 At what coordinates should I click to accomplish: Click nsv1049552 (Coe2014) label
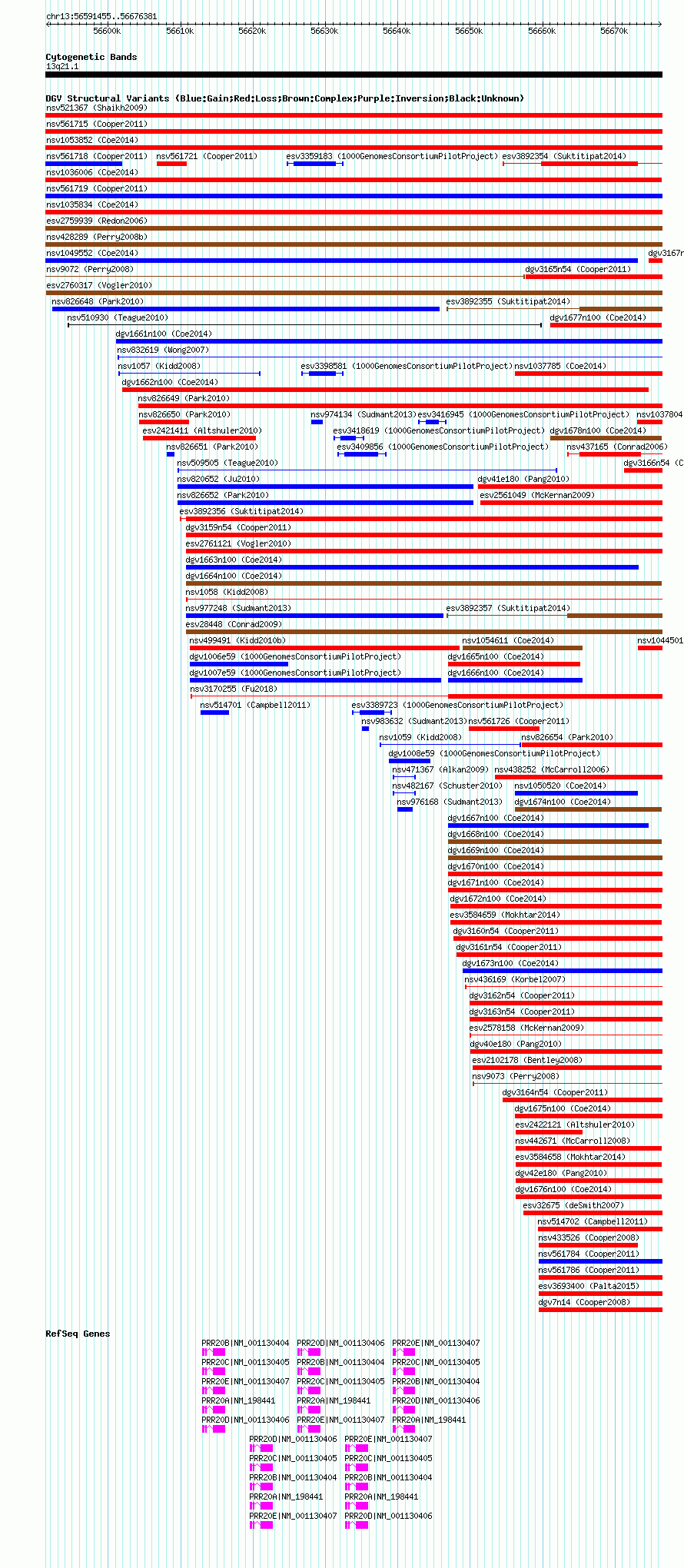92,253
